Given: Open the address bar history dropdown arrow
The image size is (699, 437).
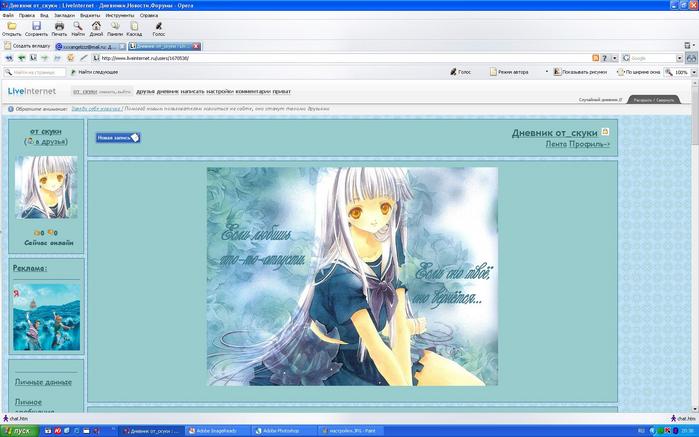Looking at the screenshot, I should click(x=615, y=58).
